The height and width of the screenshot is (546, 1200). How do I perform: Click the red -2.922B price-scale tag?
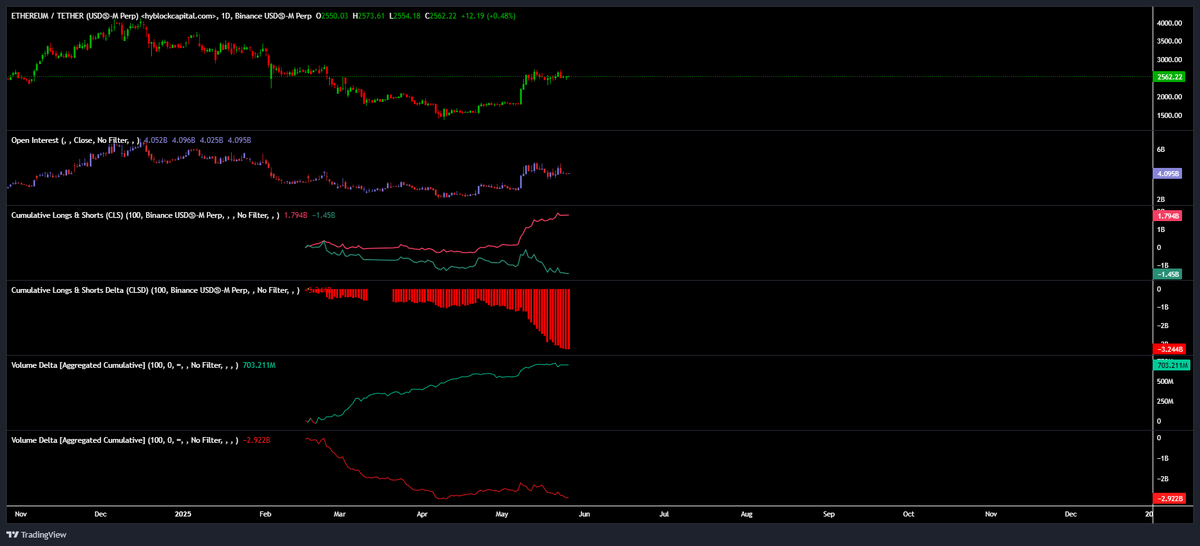pos(1170,498)
